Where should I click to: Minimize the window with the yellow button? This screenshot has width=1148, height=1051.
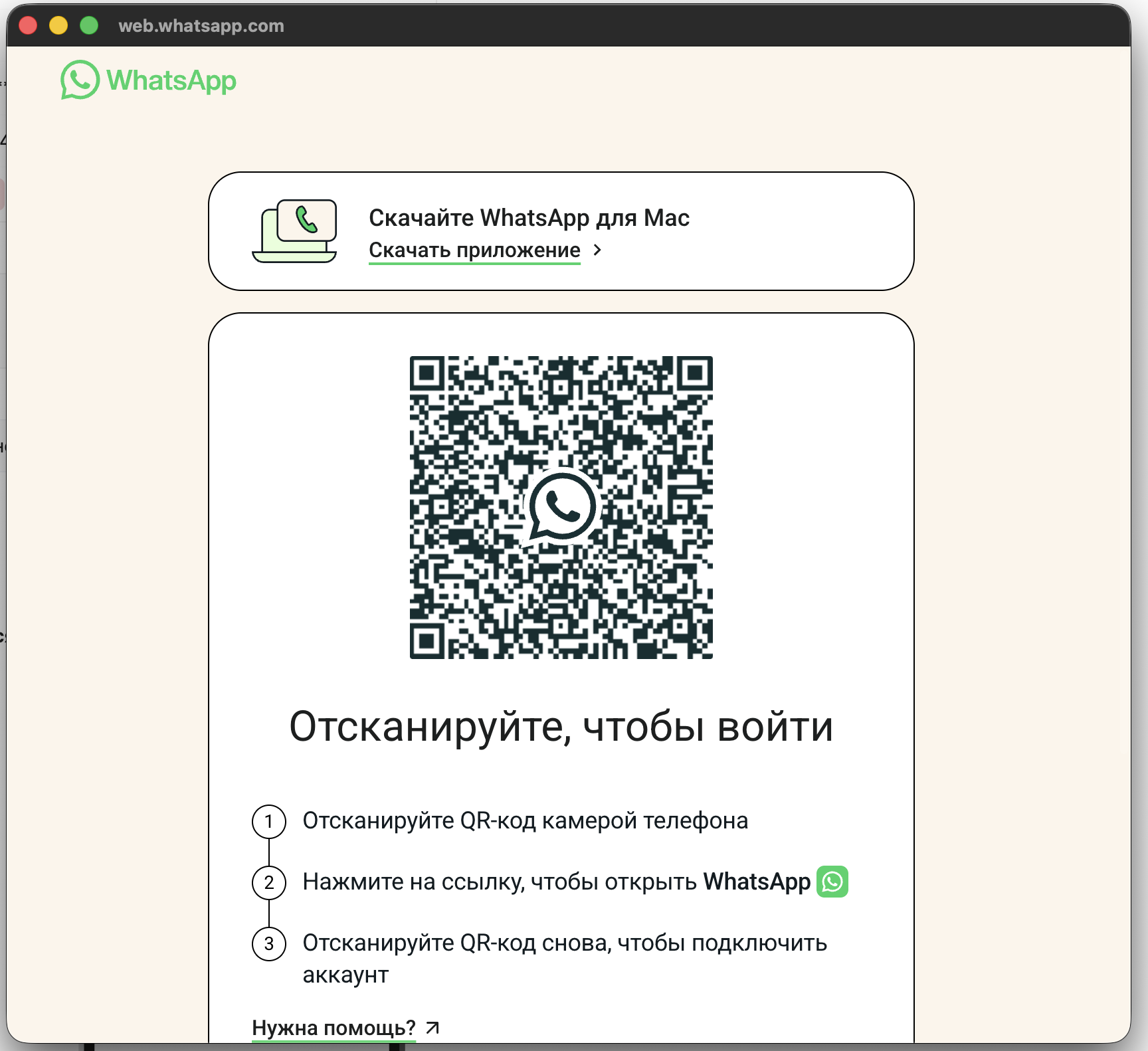tap(58, 25)
